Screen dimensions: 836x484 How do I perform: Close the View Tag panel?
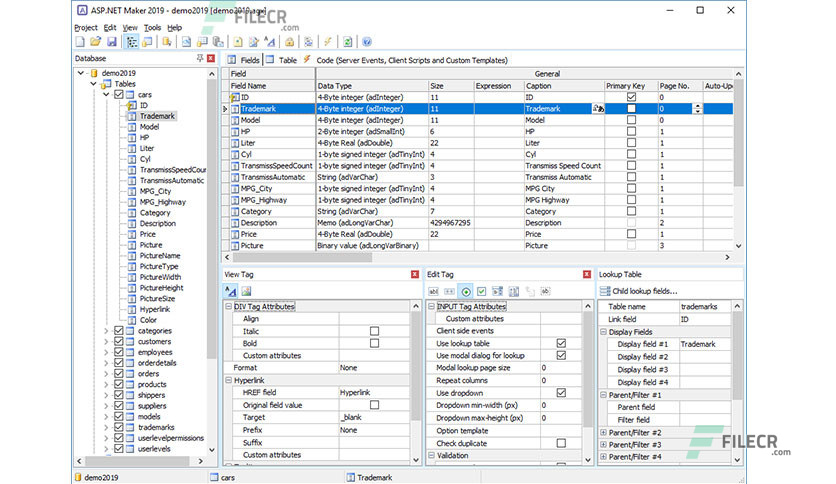point(415,274)
